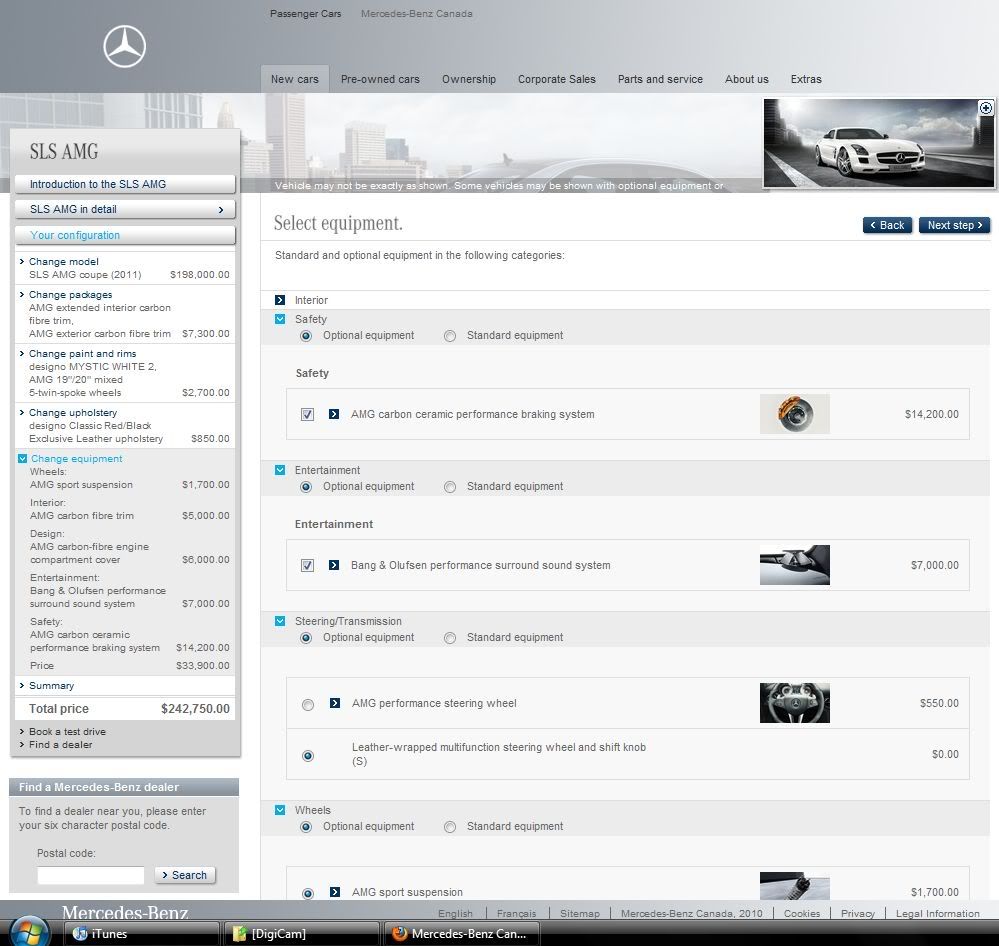Viewport: 999px width, 946px height.
Task: Uncheck Bang & Olufsen surround sound system
Action: [x=307, y=566]
